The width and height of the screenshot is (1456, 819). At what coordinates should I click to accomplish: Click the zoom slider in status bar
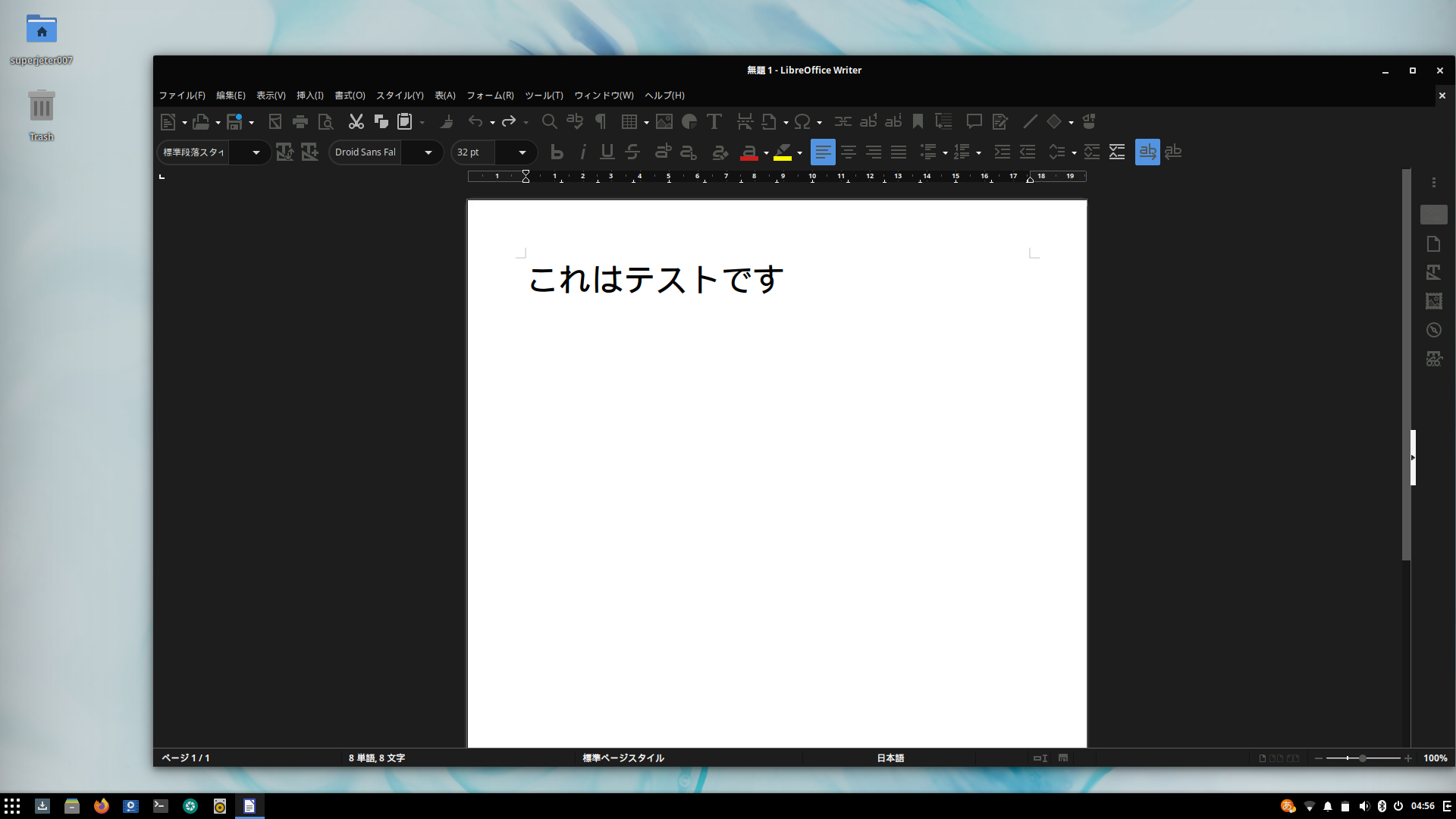click(x=1363, y=758)
